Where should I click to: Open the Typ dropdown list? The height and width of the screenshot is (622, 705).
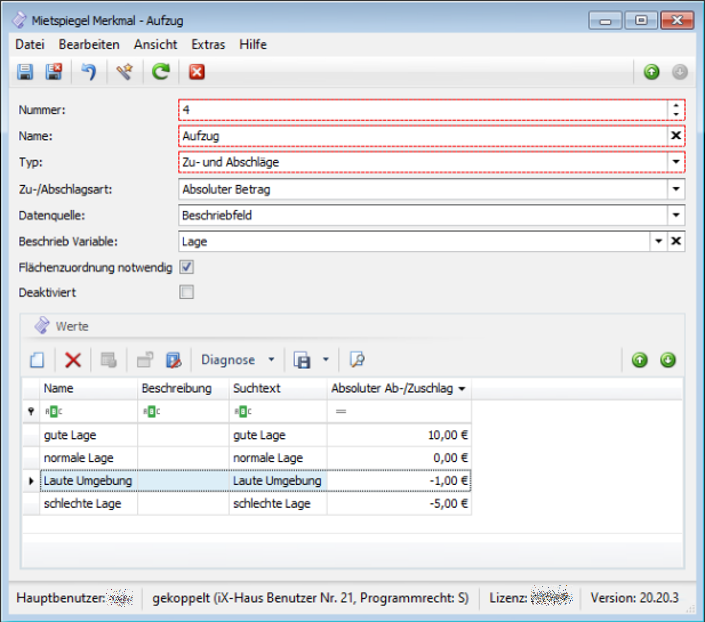pos(676,162)
